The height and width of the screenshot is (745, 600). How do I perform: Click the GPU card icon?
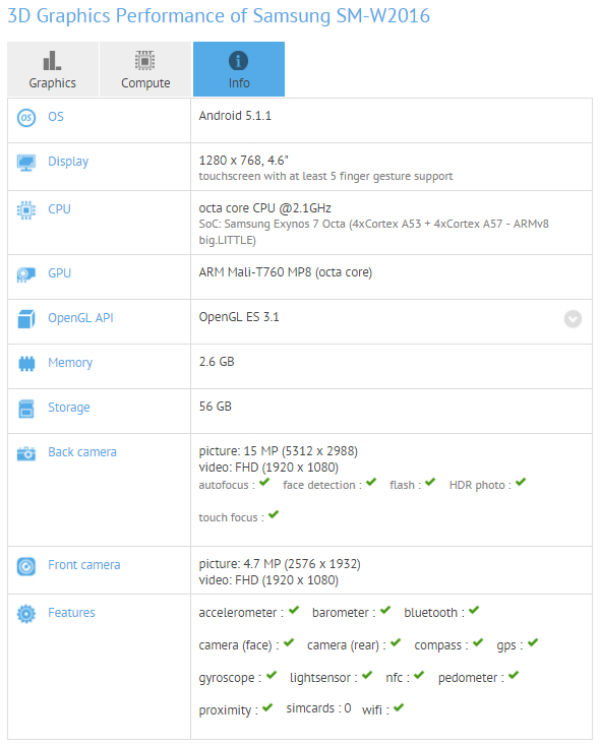tap(26, 274)
